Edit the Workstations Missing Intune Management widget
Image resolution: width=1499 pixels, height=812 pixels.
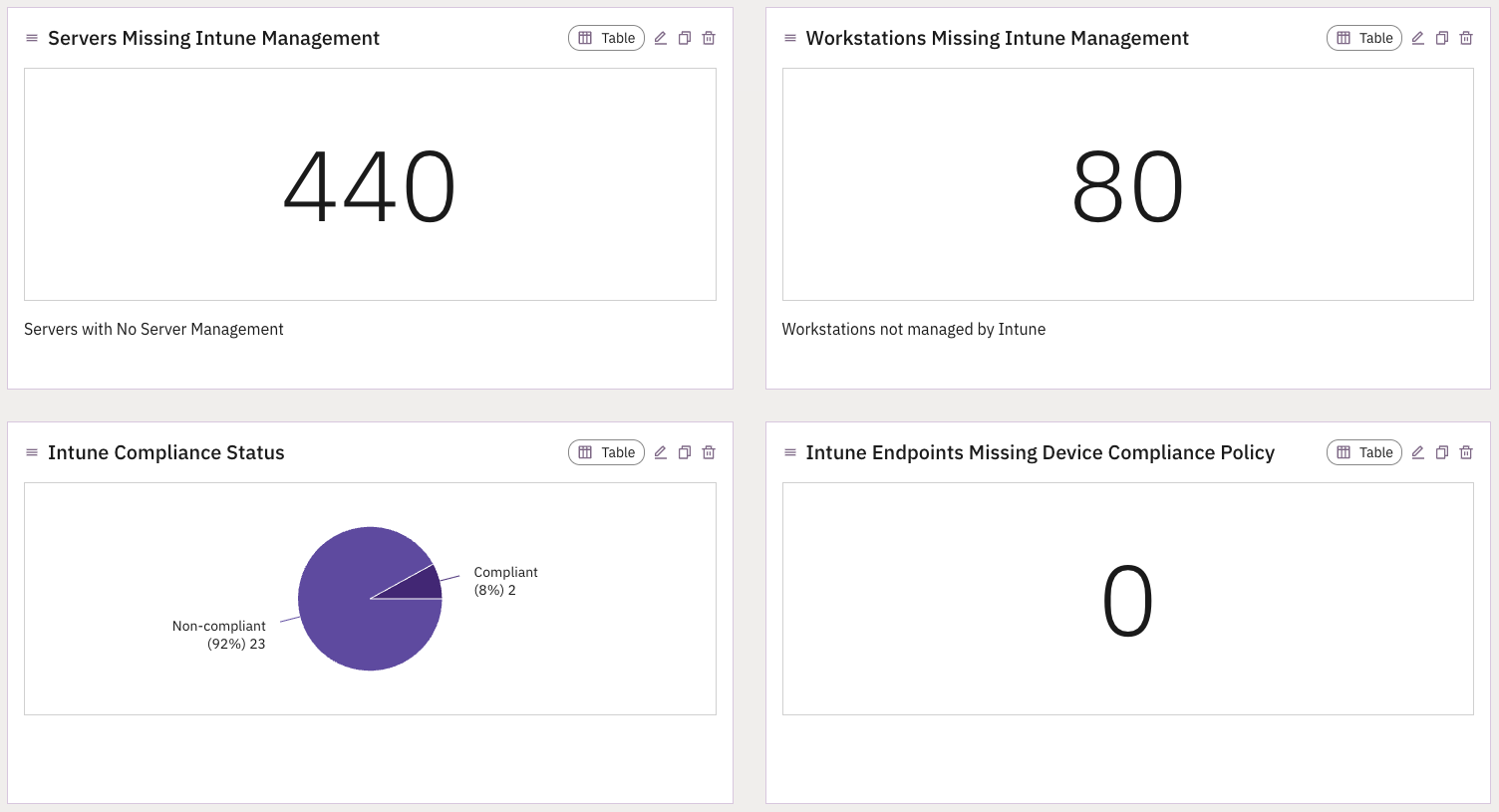tap(1417, 38)
